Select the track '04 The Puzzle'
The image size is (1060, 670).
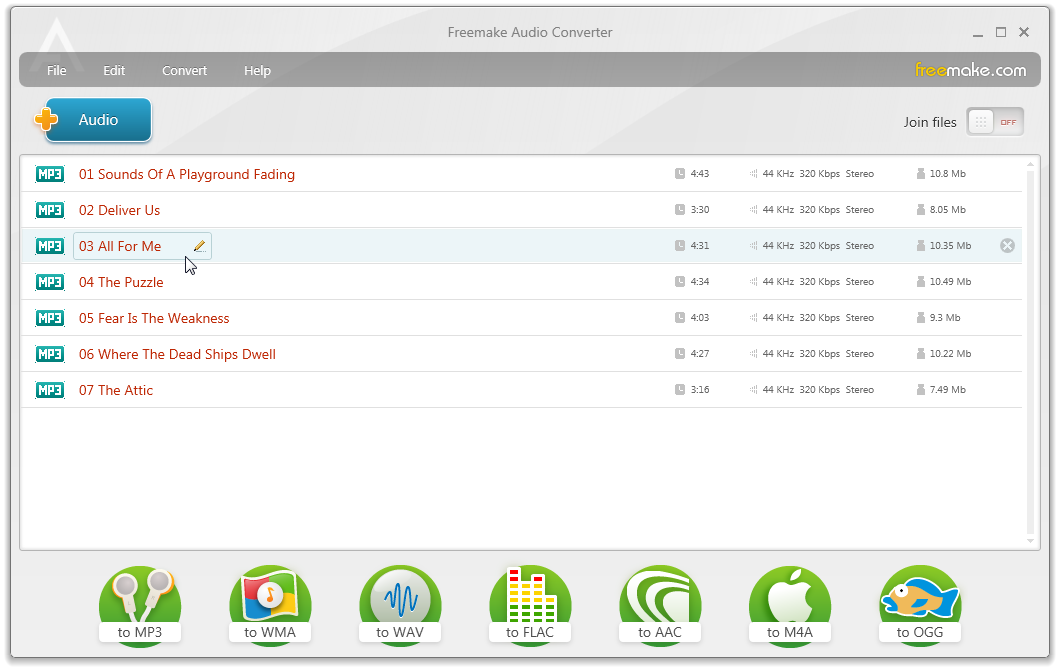(x=121, y=282)
